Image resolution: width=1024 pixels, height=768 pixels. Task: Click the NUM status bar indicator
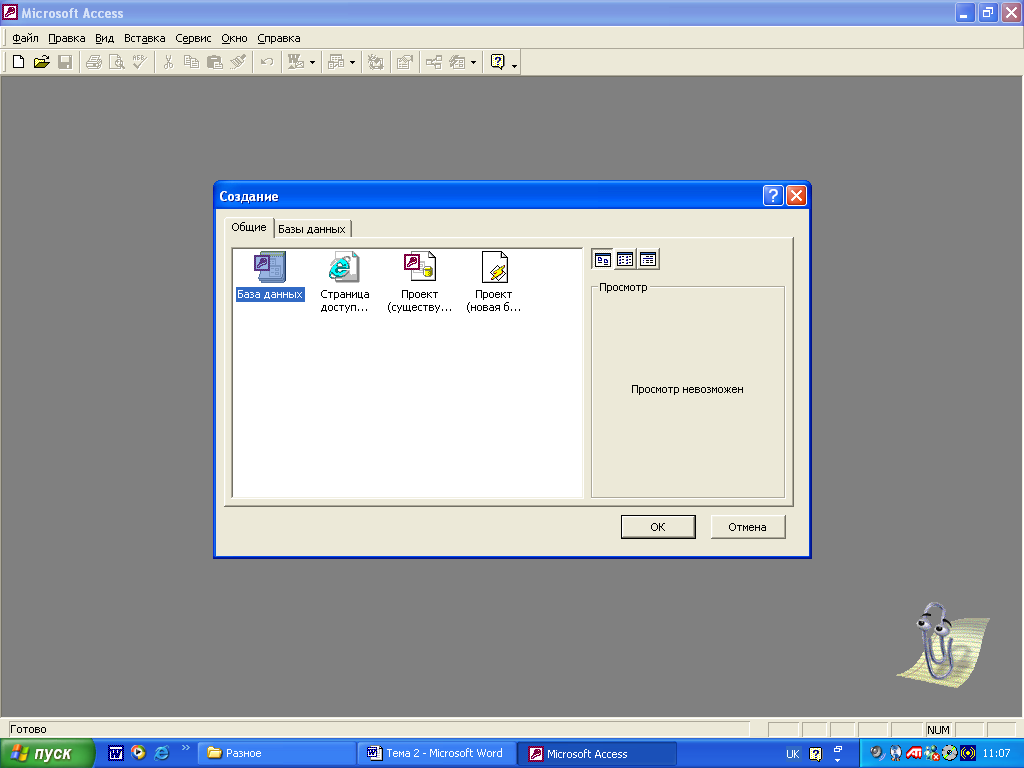(x=938, y=730)
